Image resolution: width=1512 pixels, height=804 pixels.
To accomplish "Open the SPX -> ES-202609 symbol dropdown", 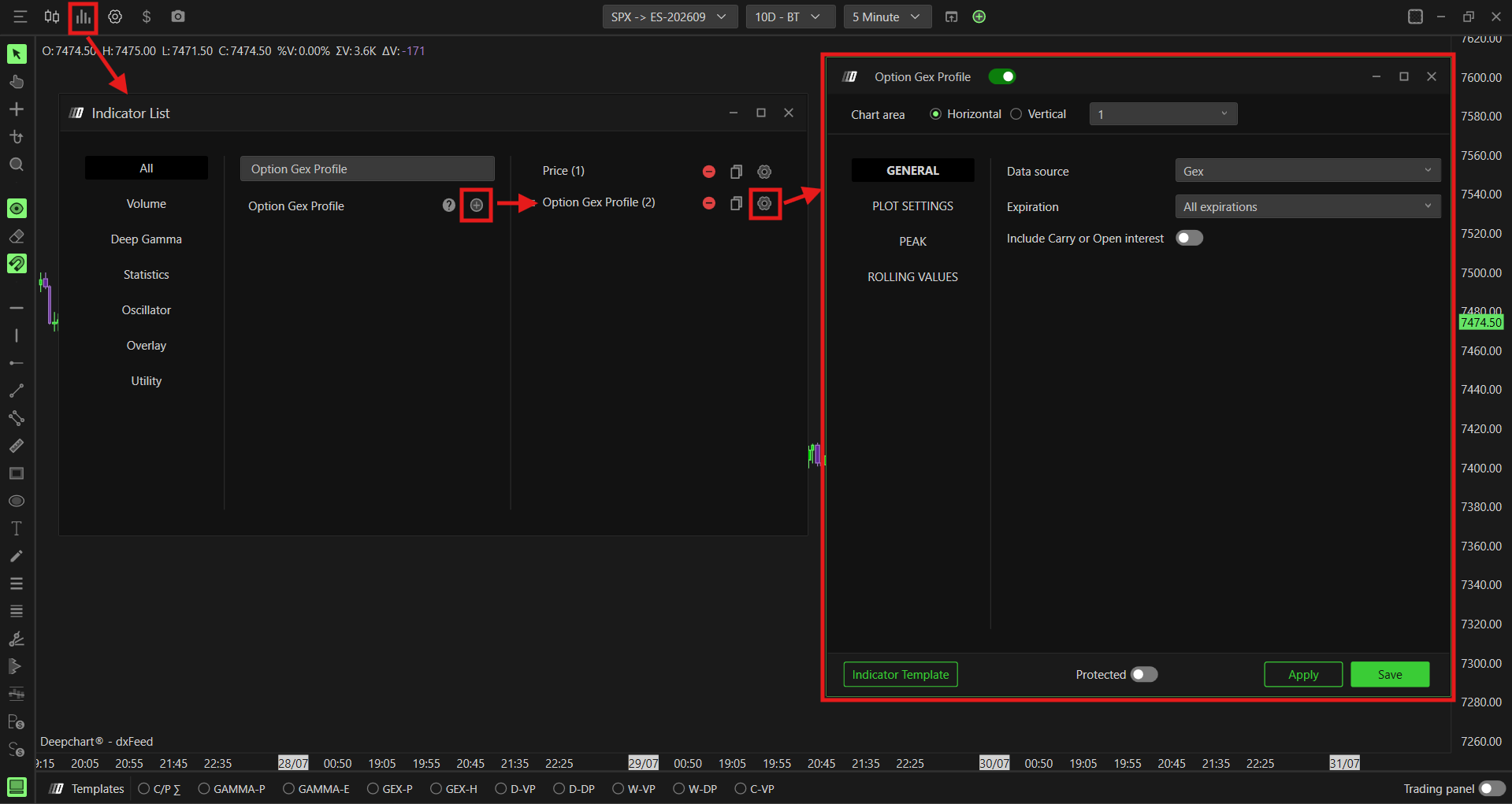I will (670, 17).
